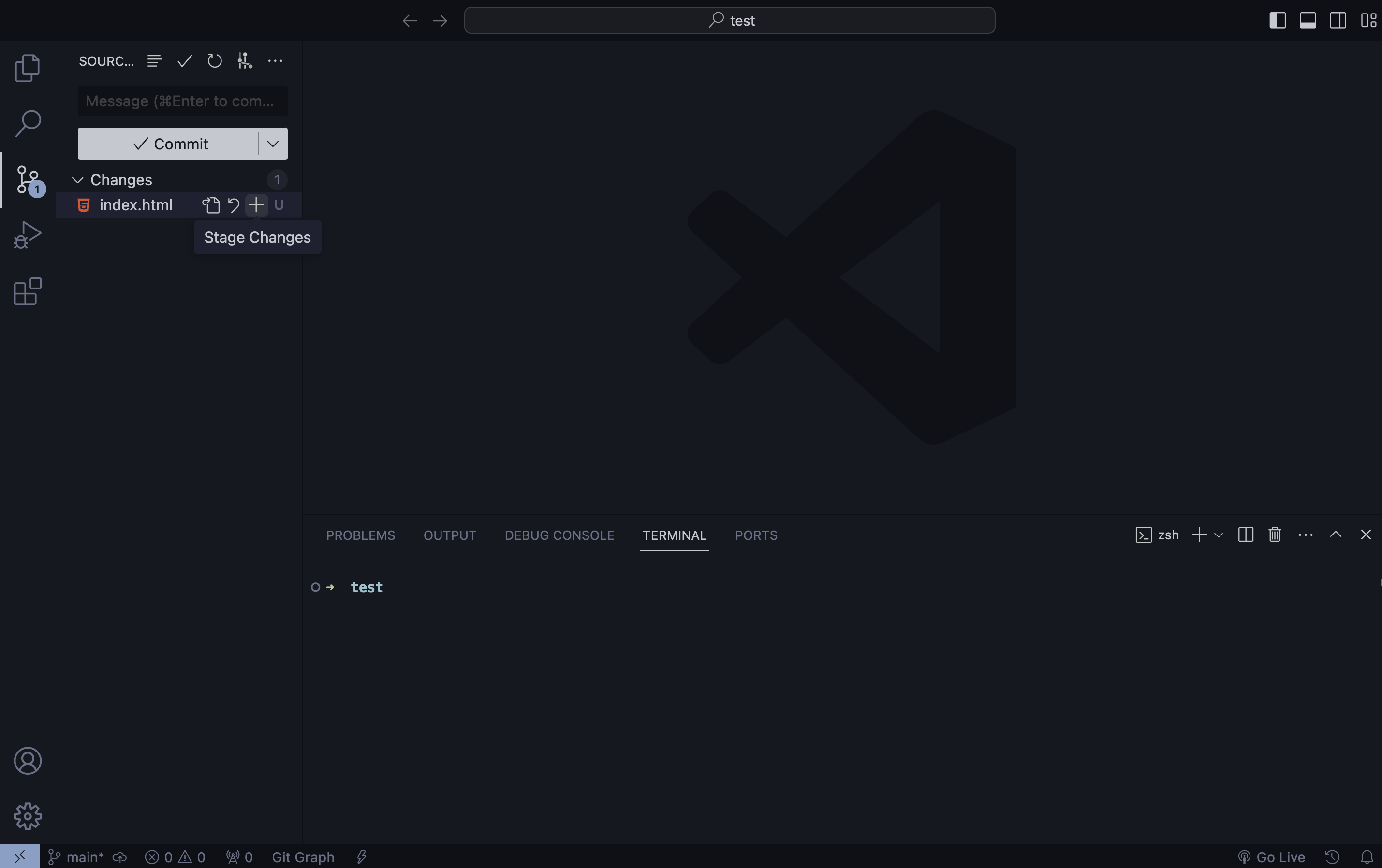Open the Extensions view icon
The height and width of the screenshot is (868, 1382).
coord(27,291)
